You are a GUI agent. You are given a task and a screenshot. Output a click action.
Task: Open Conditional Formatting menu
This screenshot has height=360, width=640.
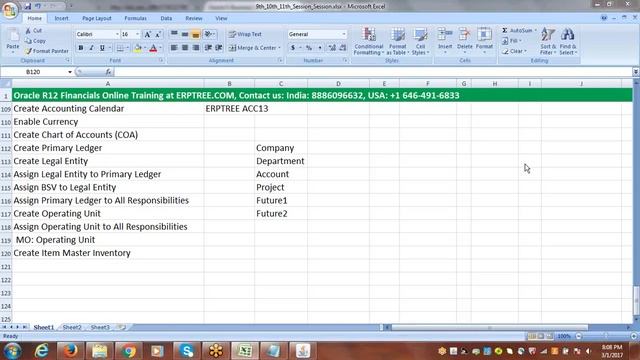[x=369, y=41]
